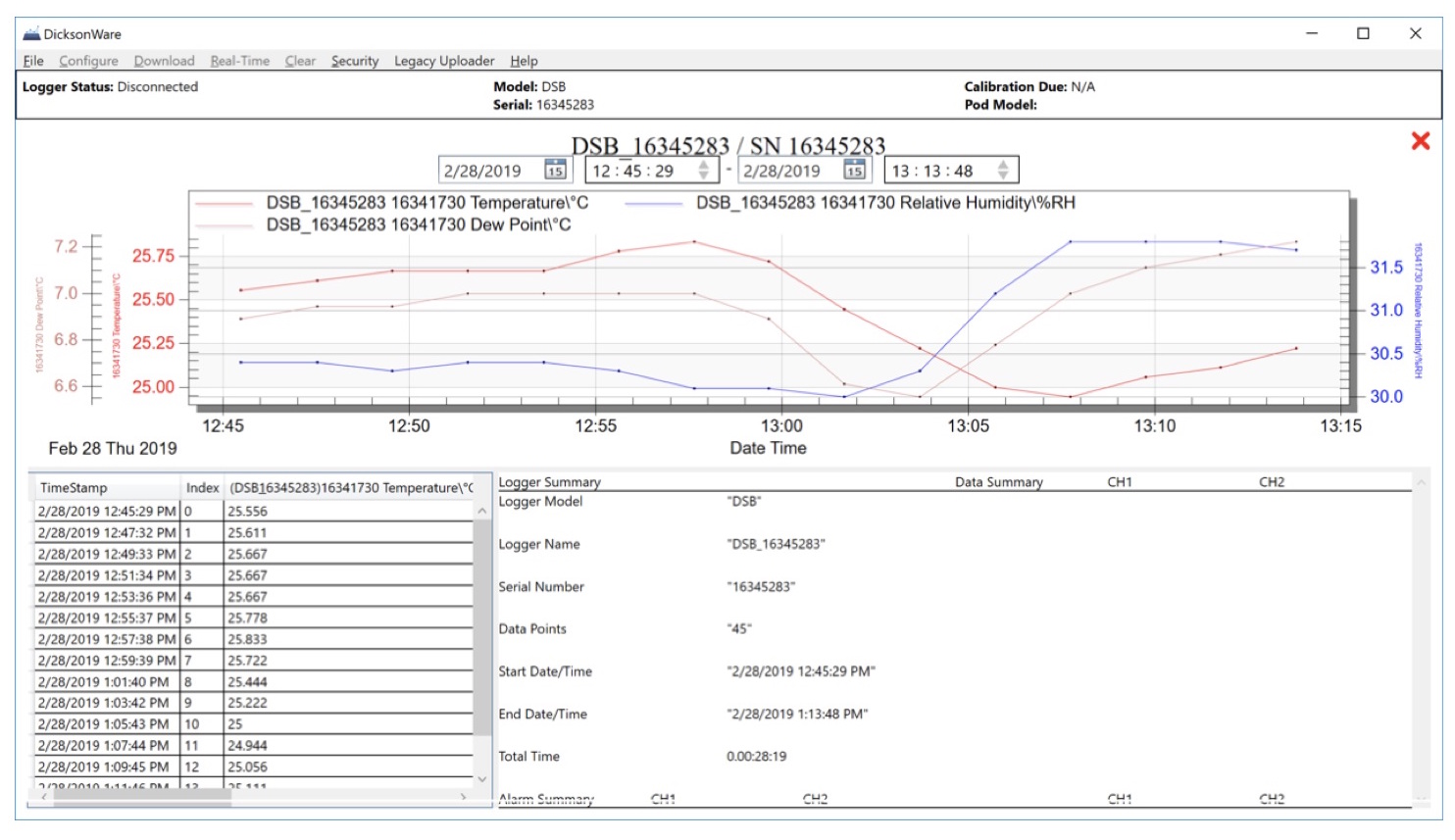Open the Help menu
1455x840 pixels.
[x=524, y=61]
